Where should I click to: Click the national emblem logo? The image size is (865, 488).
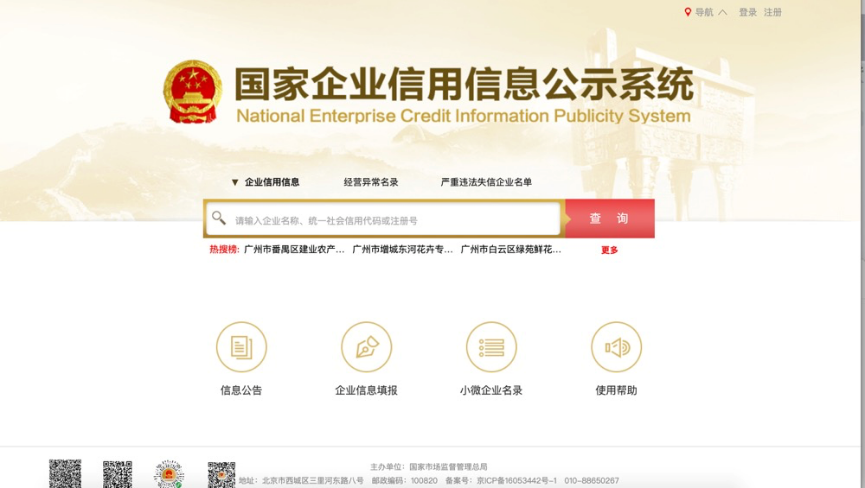(193, 91)
